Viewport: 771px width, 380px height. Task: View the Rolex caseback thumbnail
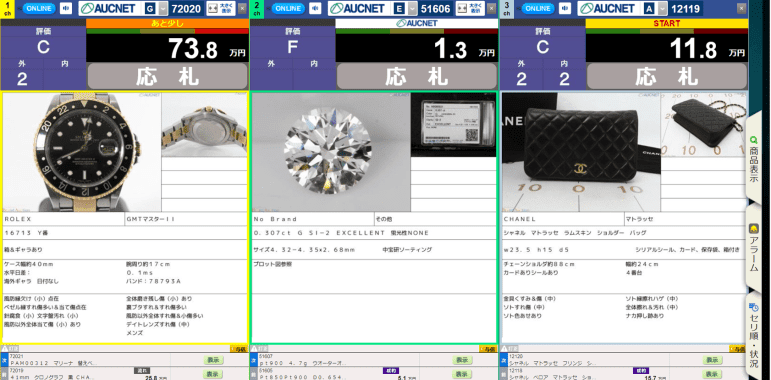click(204, 125)
